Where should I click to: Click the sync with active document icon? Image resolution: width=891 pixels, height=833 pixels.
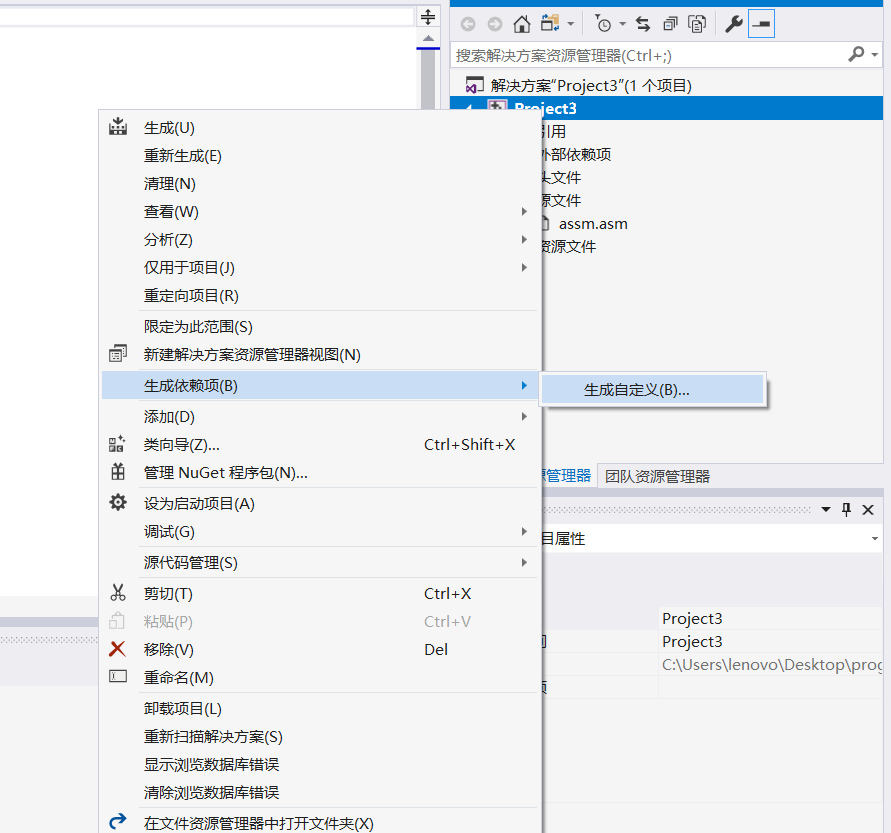643,24
